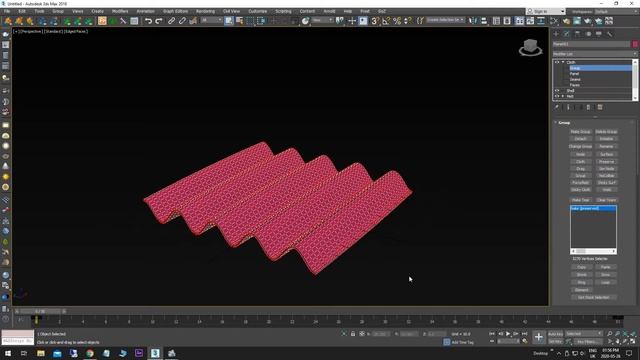Open the Hierarchy panel tab
Image resolution: width=640 pixels, height=360 pixels.
[577, 34]
